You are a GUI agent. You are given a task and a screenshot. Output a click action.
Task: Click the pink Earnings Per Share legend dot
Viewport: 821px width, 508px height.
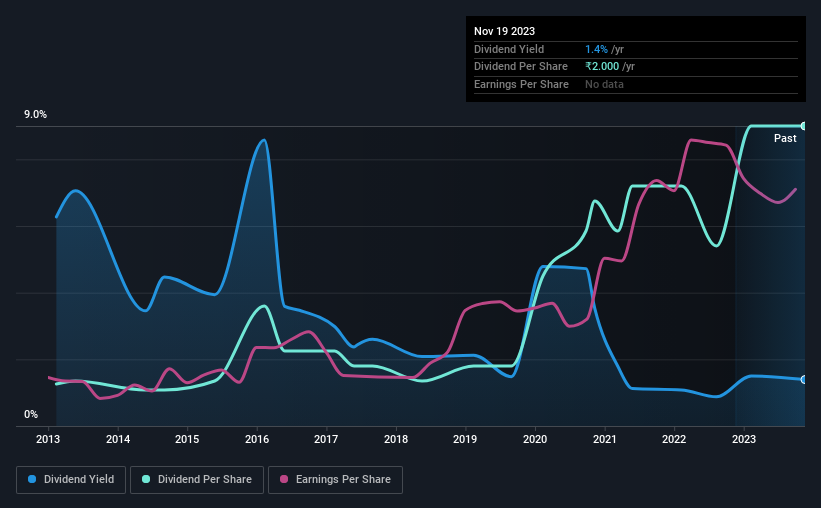(284, 479)
